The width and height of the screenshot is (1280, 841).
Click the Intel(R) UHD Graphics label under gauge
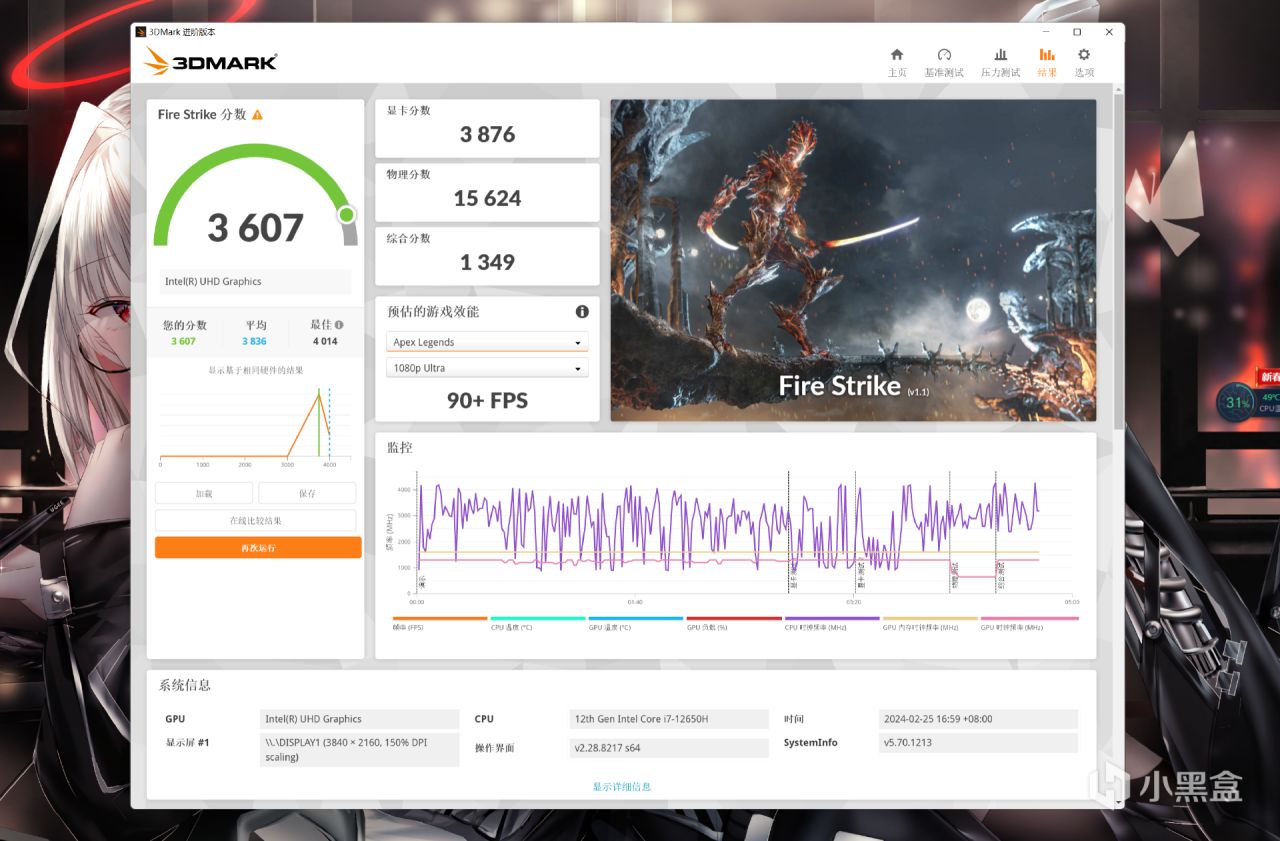coord(256,282)
